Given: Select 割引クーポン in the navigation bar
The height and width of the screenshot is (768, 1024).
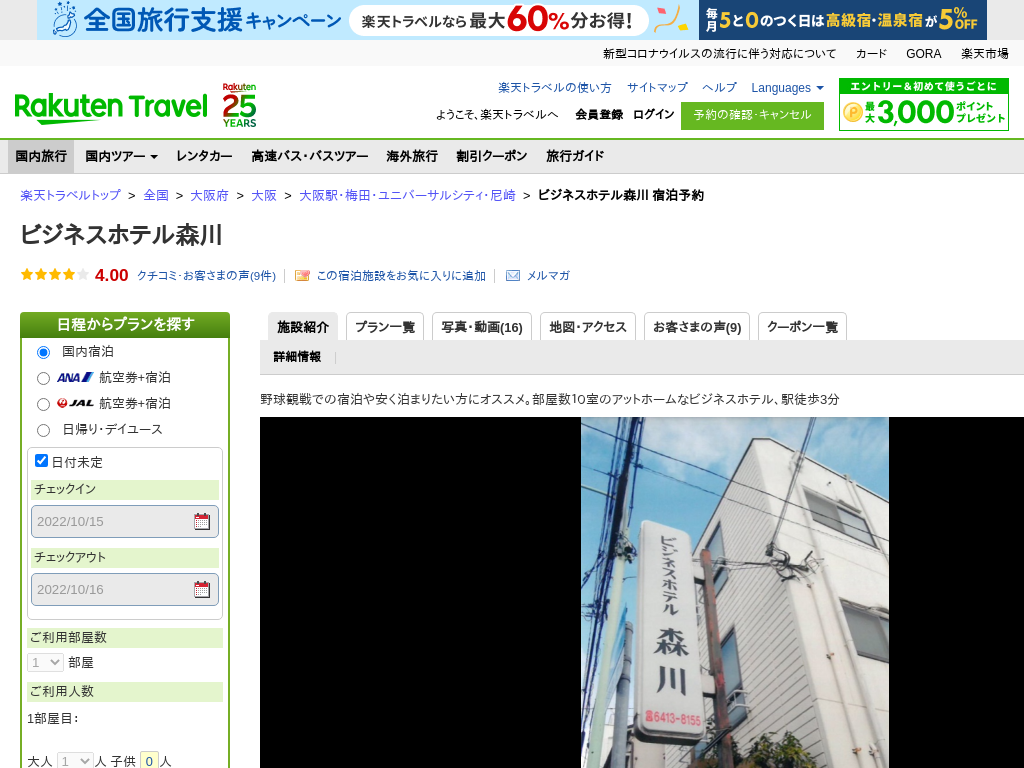Looking at the screenshot, I should 492,156.
